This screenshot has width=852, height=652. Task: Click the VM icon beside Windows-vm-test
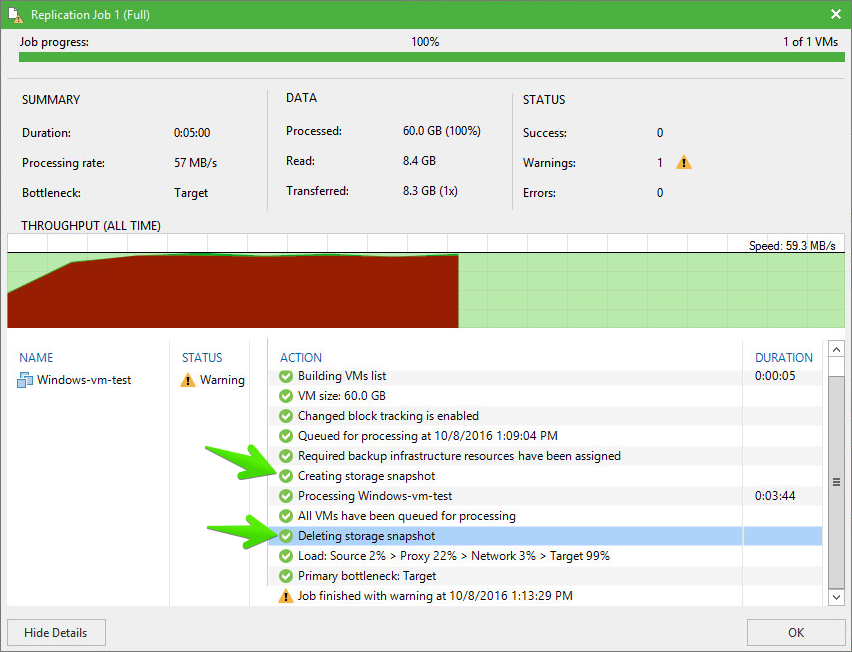[25, 380]
